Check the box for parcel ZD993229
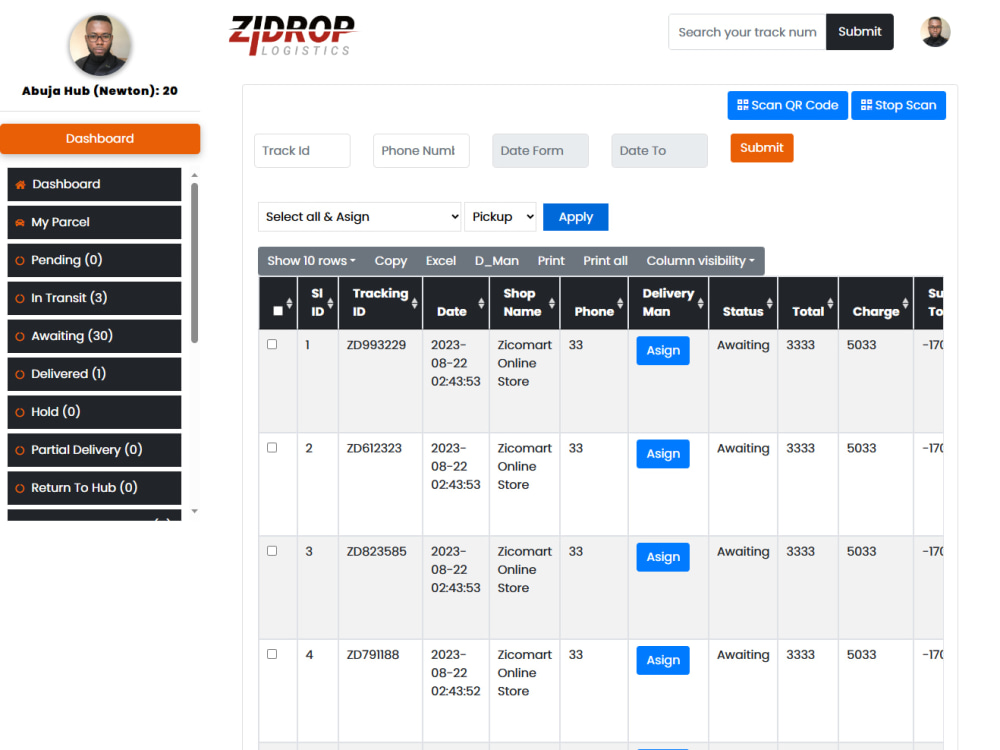This screenshot has width=1000, height=750. click(x=272, y=344)
